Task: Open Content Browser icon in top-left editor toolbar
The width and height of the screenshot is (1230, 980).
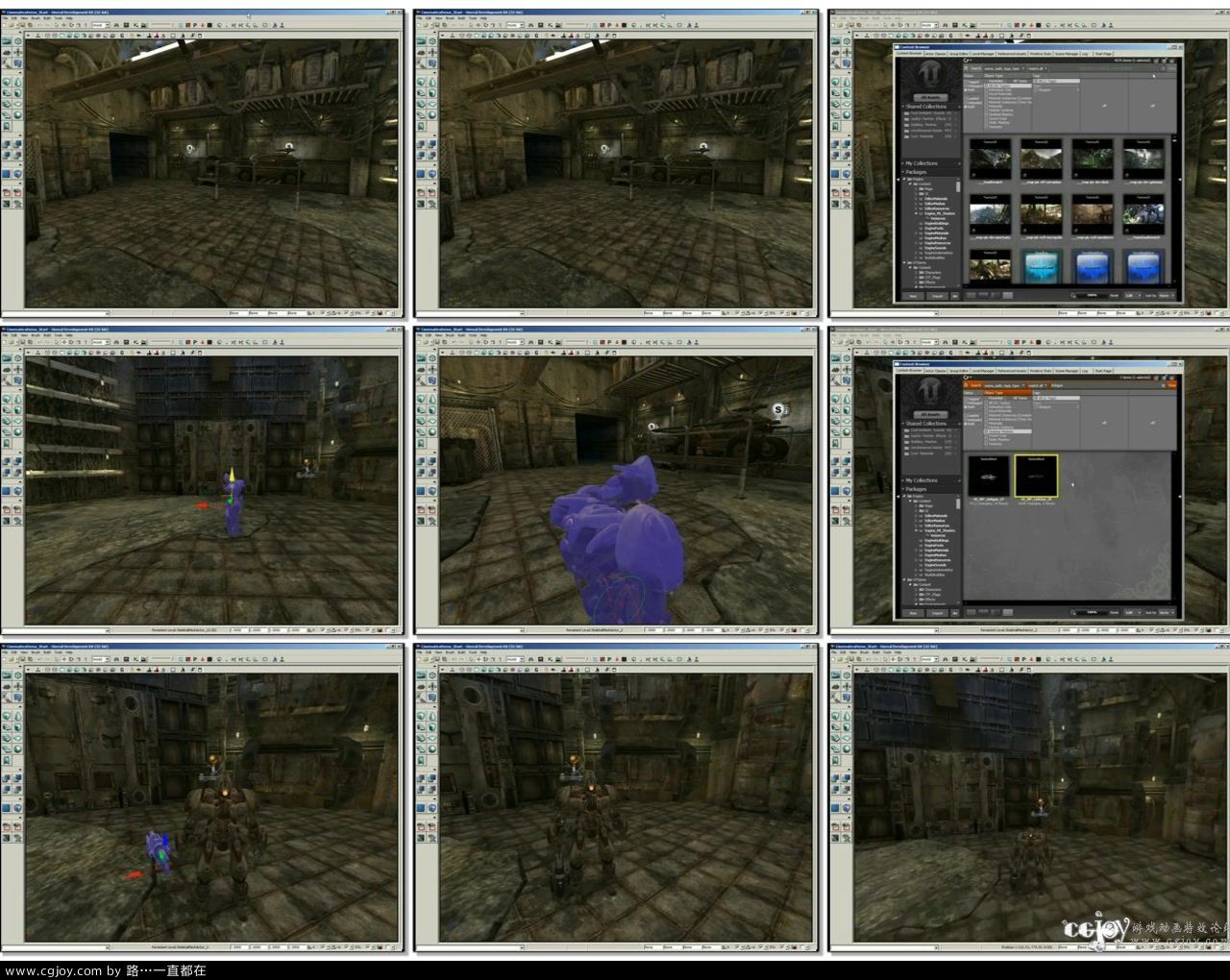Action: pyautogui.click(x=126, y=25)
